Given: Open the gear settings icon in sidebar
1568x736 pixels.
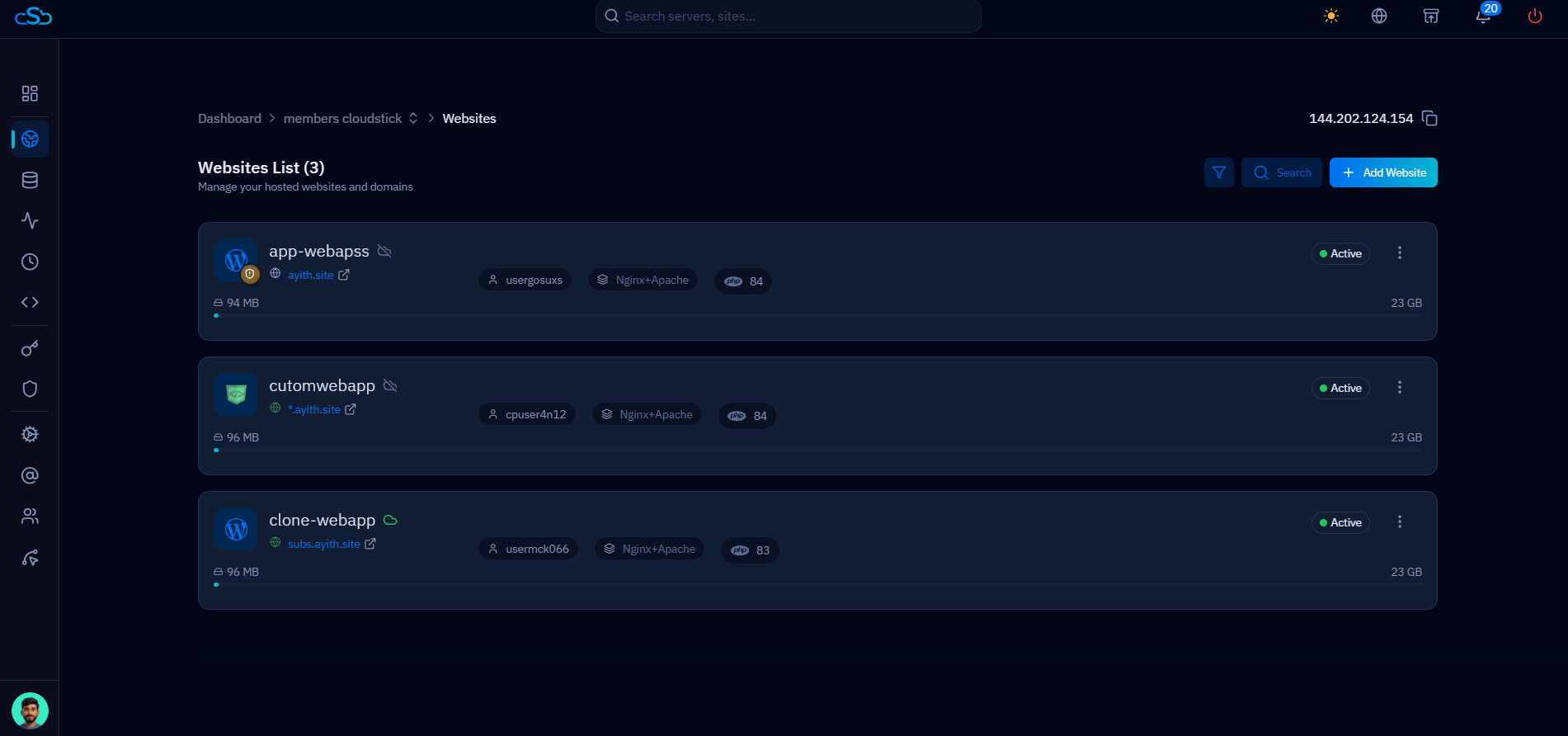Looking at the screenshot, I should (30, 434).
